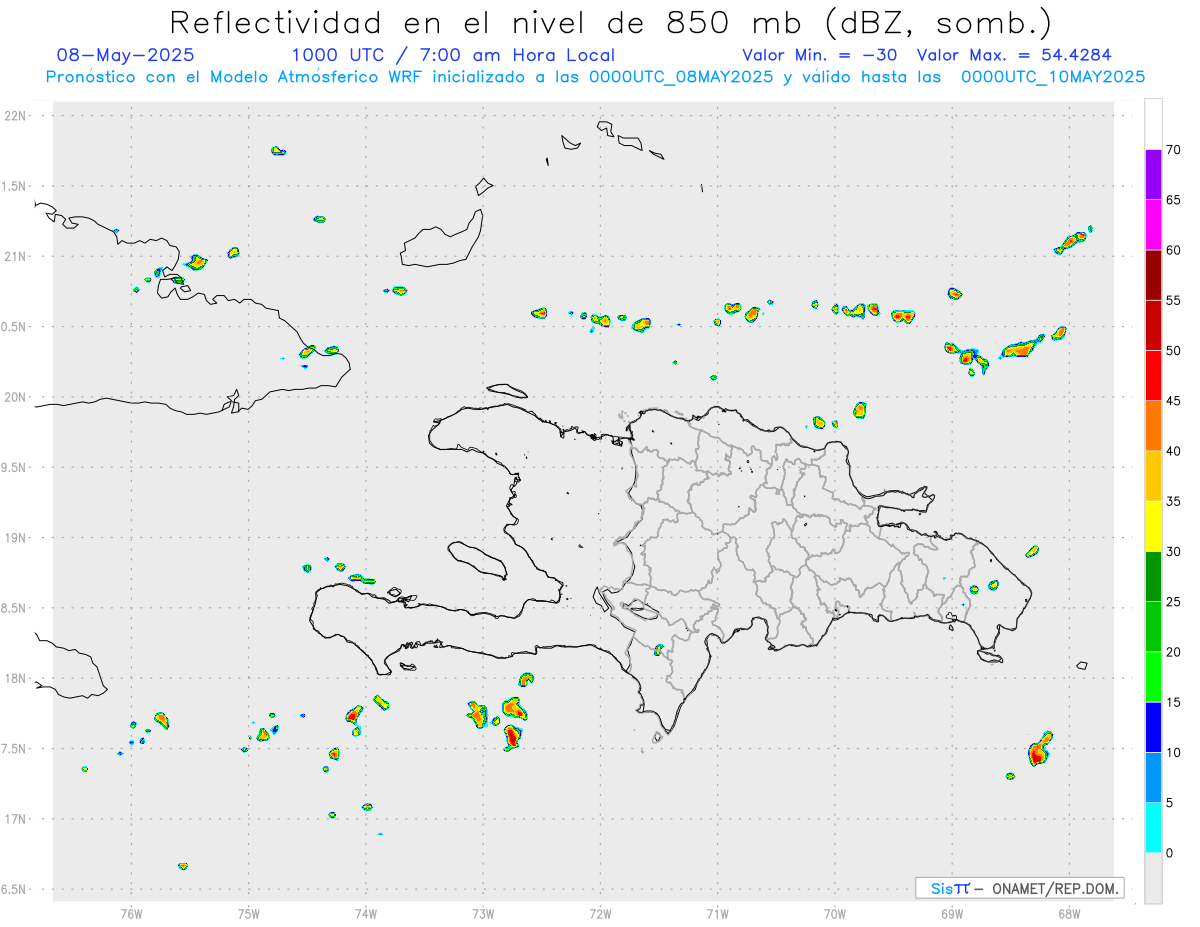Select the light blue 5–10 dBZ band
This screenshot has width=1200, height=927.
pyautogui.click(x=1153, y=778)
